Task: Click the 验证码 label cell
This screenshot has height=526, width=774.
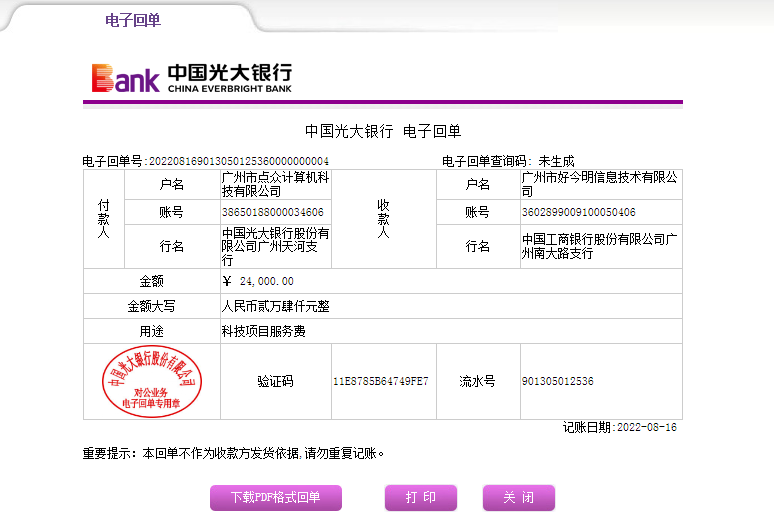Action: pyautogui.click(x=275, y=381)
